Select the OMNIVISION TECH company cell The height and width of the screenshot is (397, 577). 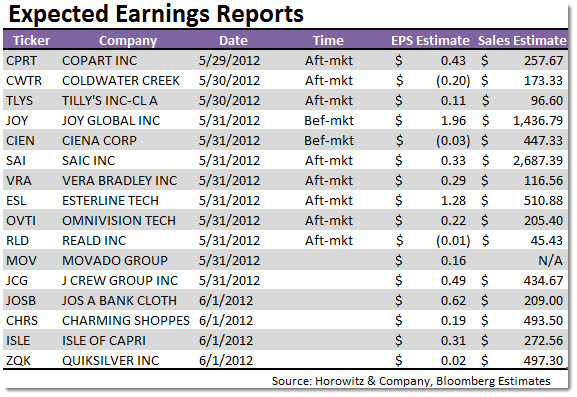(x=119, y=221)
